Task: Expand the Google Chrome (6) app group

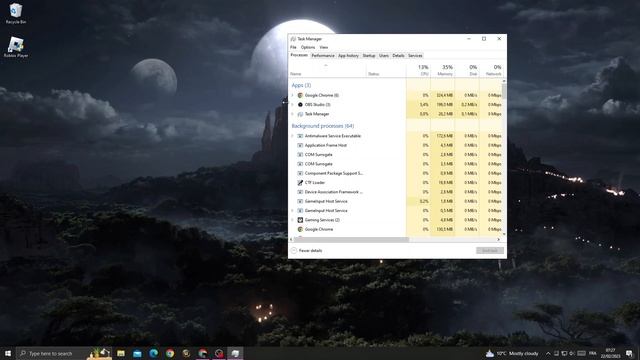Action: tap(292, 95)
